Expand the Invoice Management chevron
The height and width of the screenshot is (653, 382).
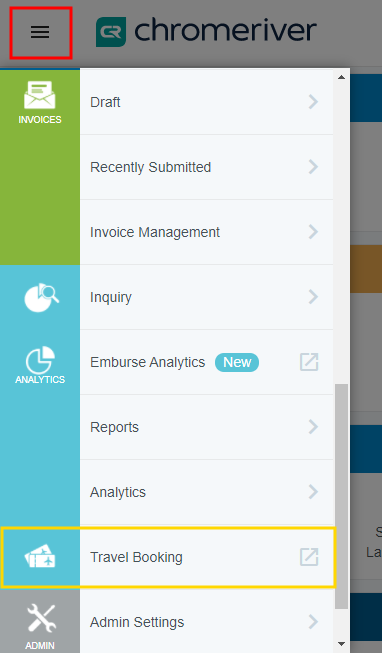pos(313,232)
